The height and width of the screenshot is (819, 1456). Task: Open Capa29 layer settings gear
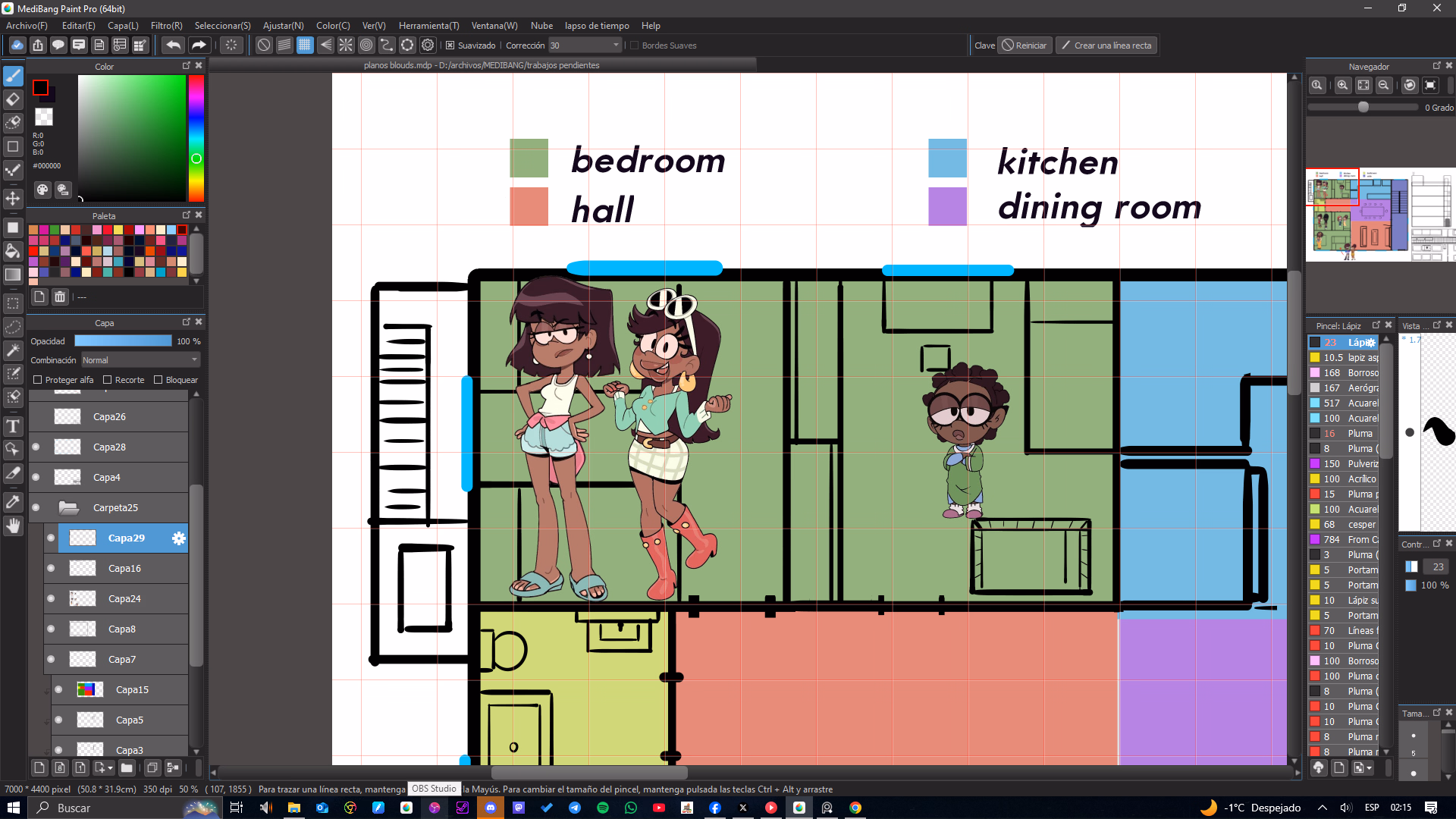pyautogui.click(x=178, y=538)
